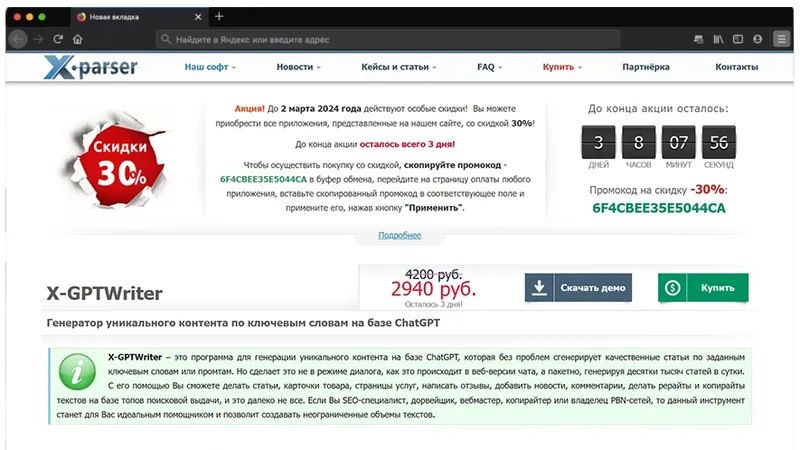Click the seconds counter showing 56
The height and width of the screenshot is (450, 800).
pos(718,142)
